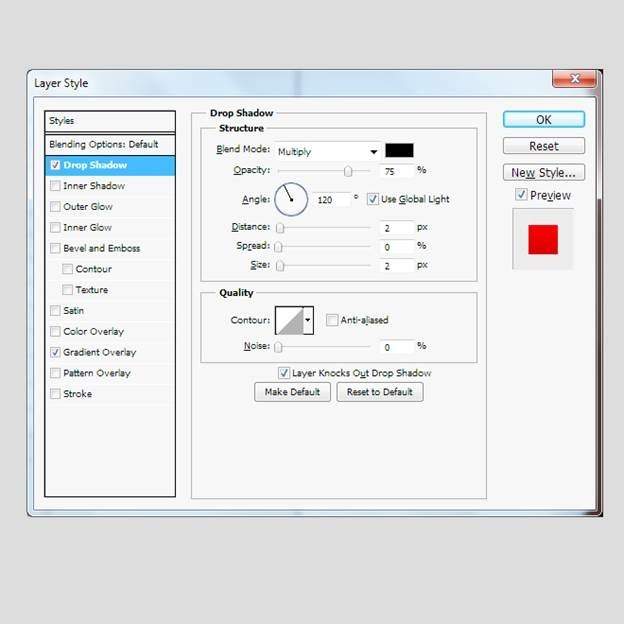Select Bevel and Emboss in the list
624x624 pixels.
point(101,248)
